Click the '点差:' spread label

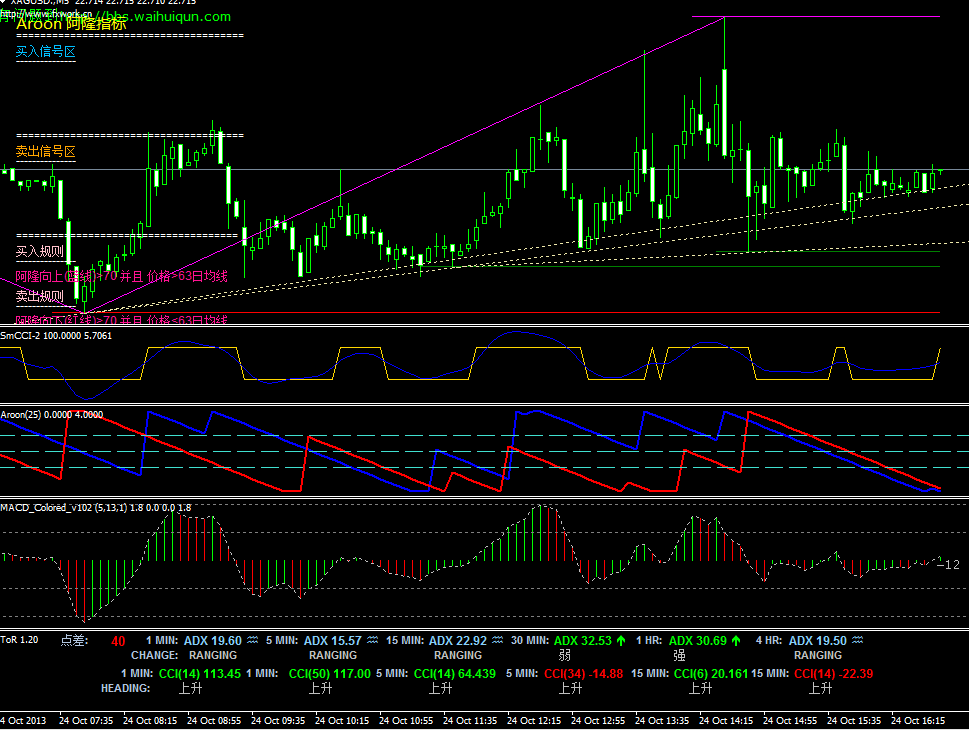pyautogui.click(x=74, y=640)
